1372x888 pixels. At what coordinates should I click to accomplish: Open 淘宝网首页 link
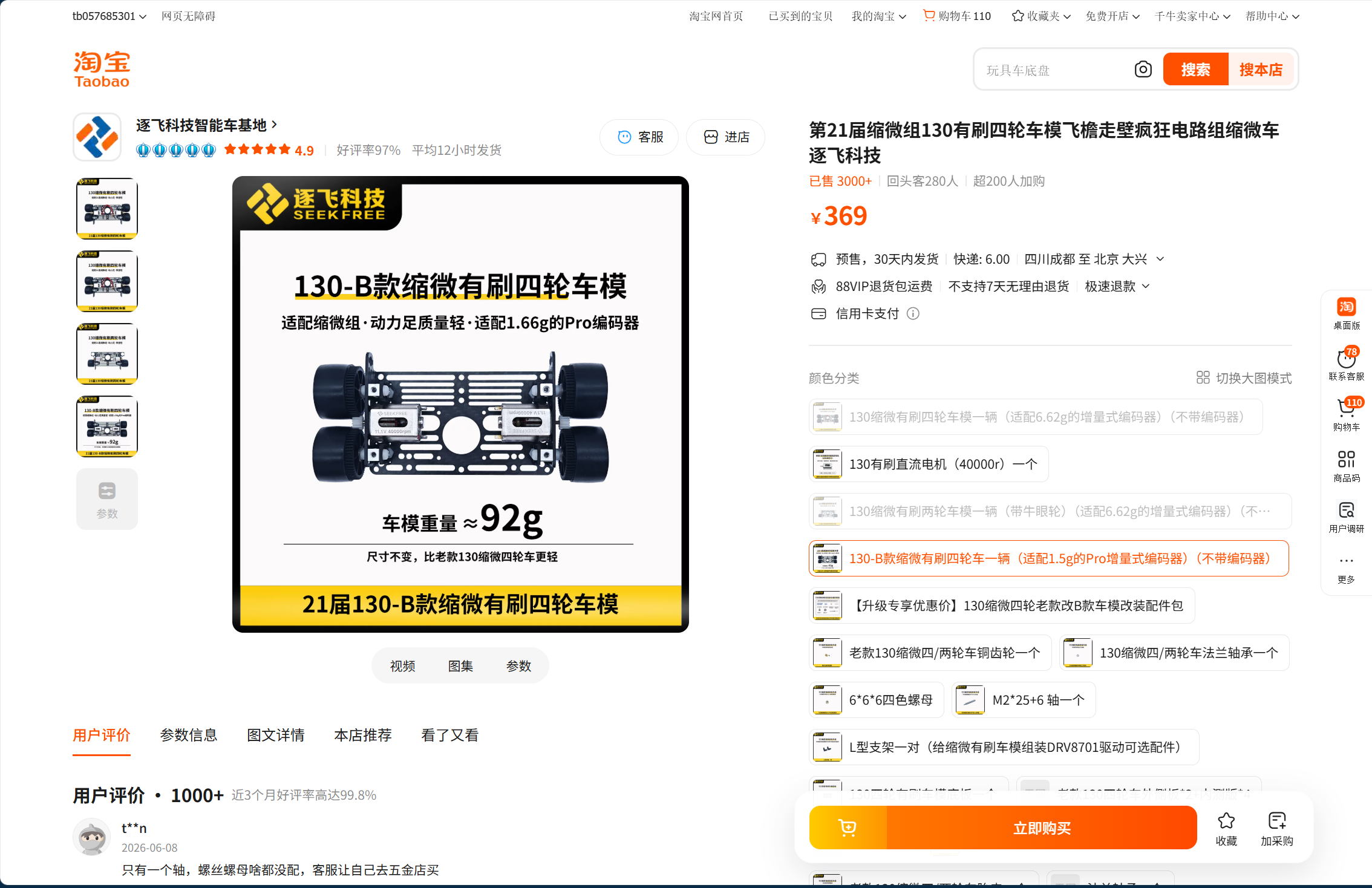[716, 16]
